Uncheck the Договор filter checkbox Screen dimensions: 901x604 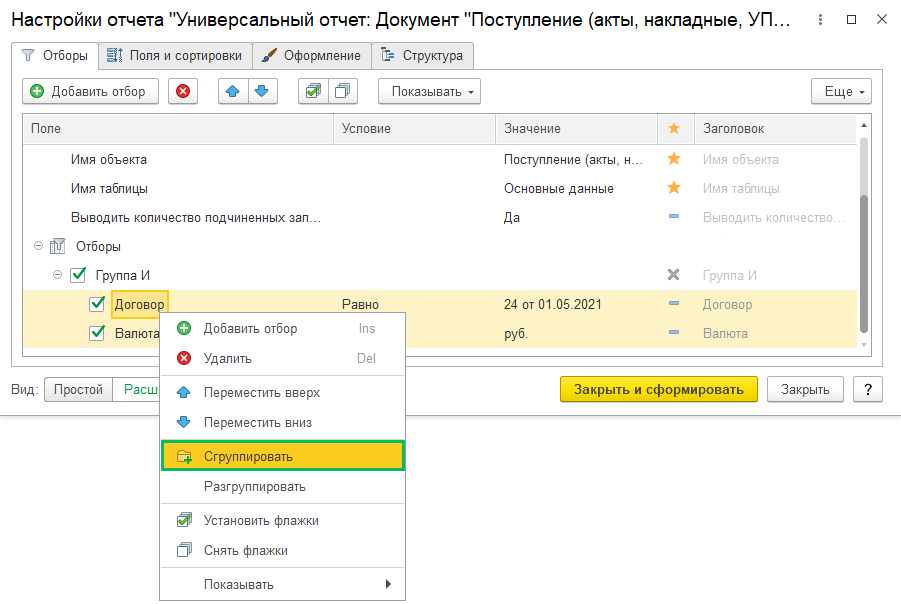point(97,303)
